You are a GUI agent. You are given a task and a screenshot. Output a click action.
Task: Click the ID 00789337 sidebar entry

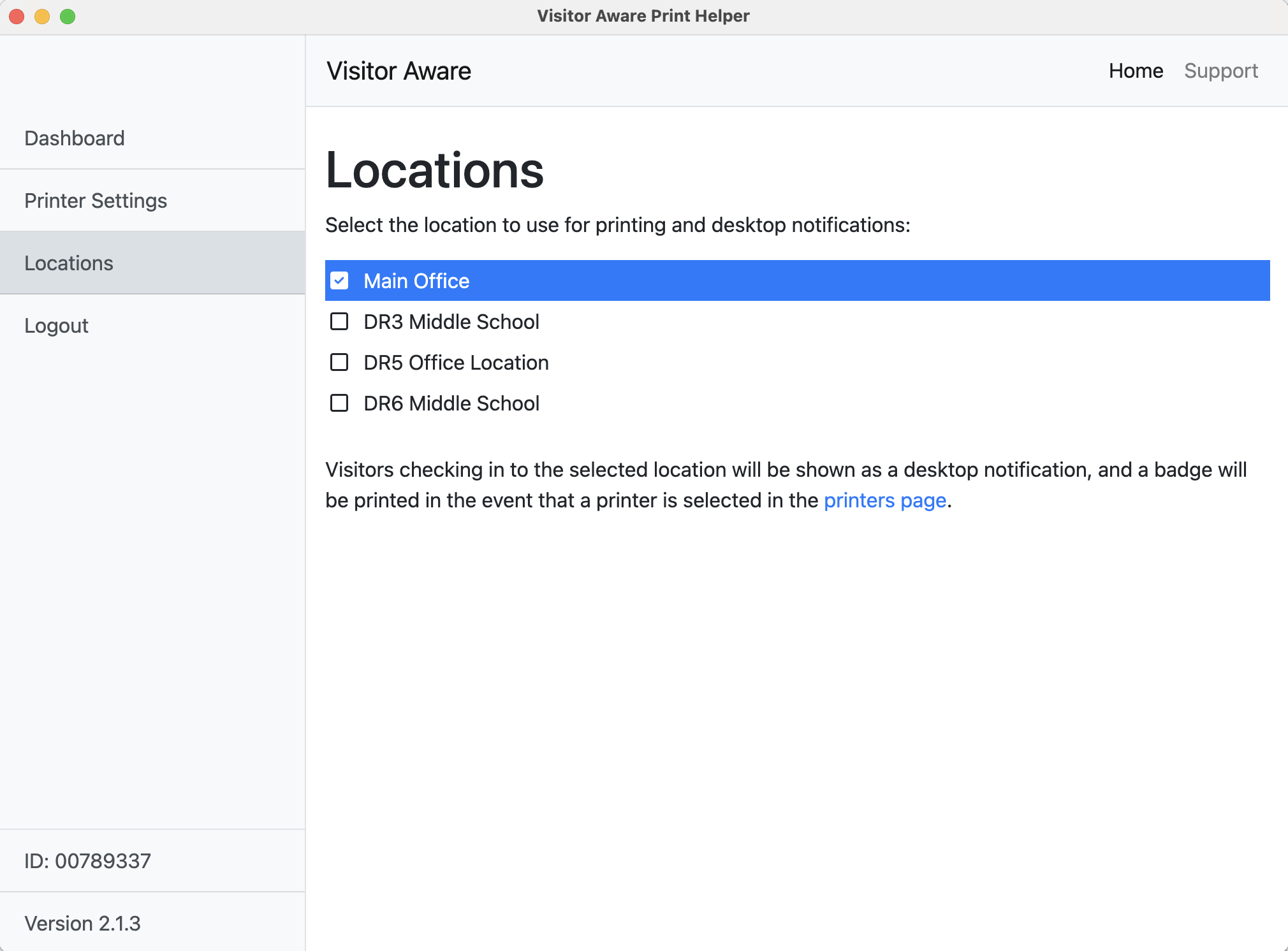pyautogui.click(x=88, y=861)
